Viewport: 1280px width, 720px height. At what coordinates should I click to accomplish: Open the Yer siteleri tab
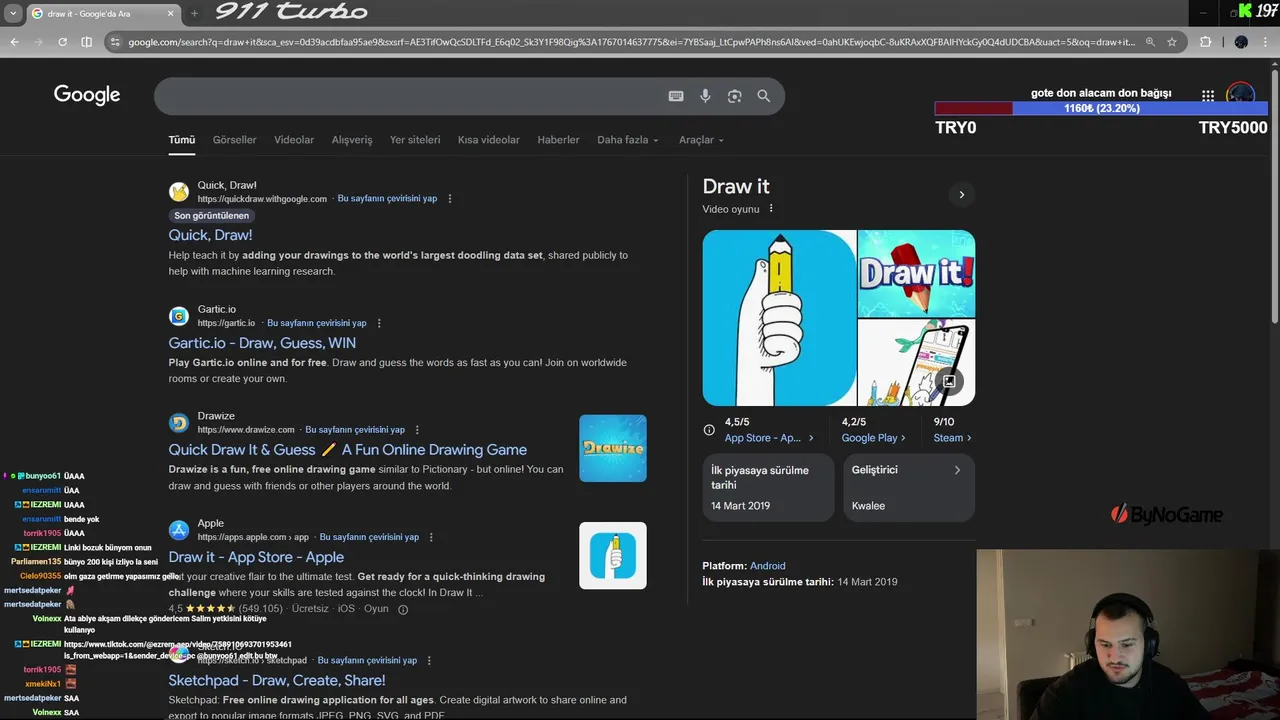415,140
